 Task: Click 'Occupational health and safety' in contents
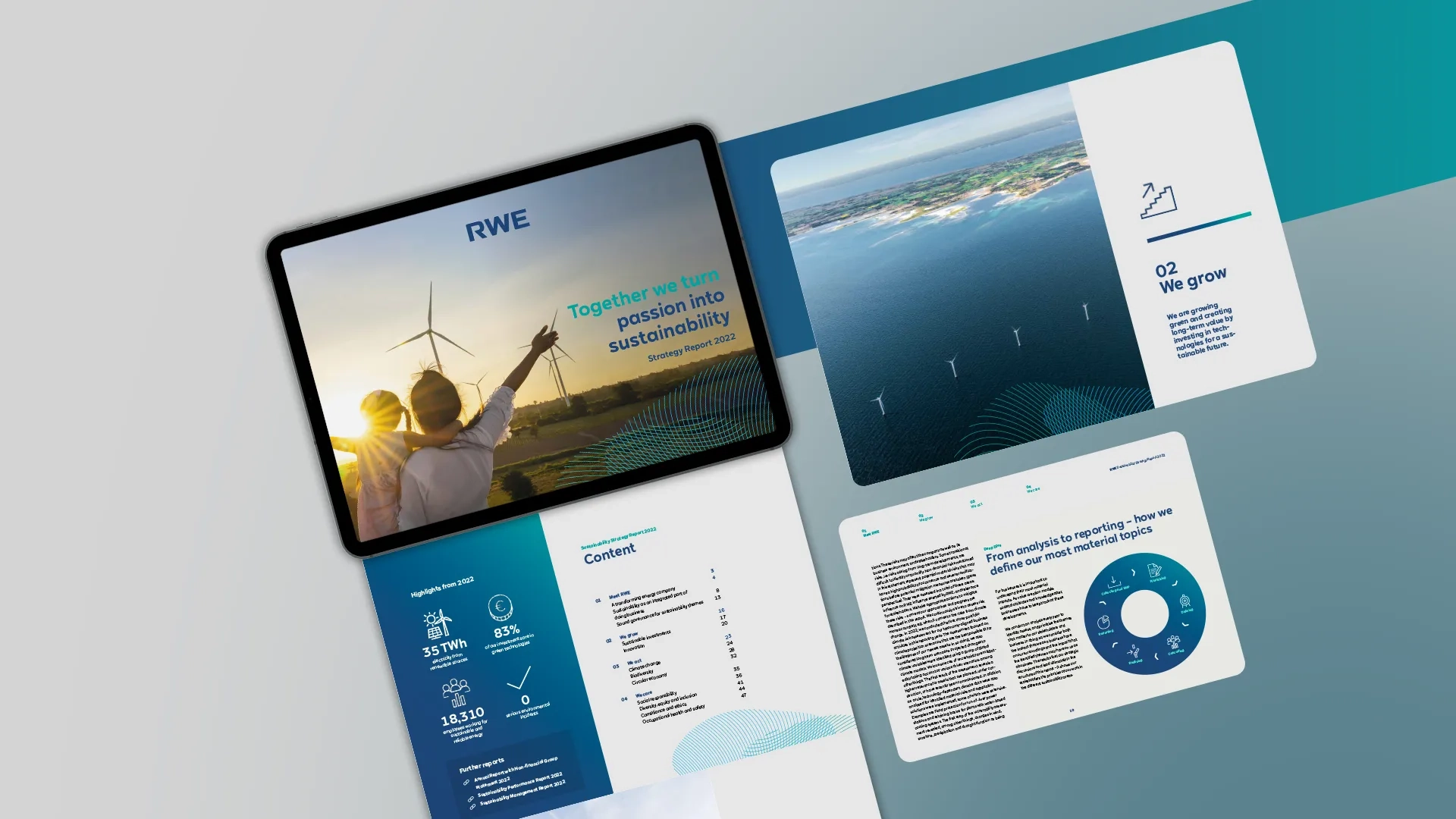(x=673, y=714)
